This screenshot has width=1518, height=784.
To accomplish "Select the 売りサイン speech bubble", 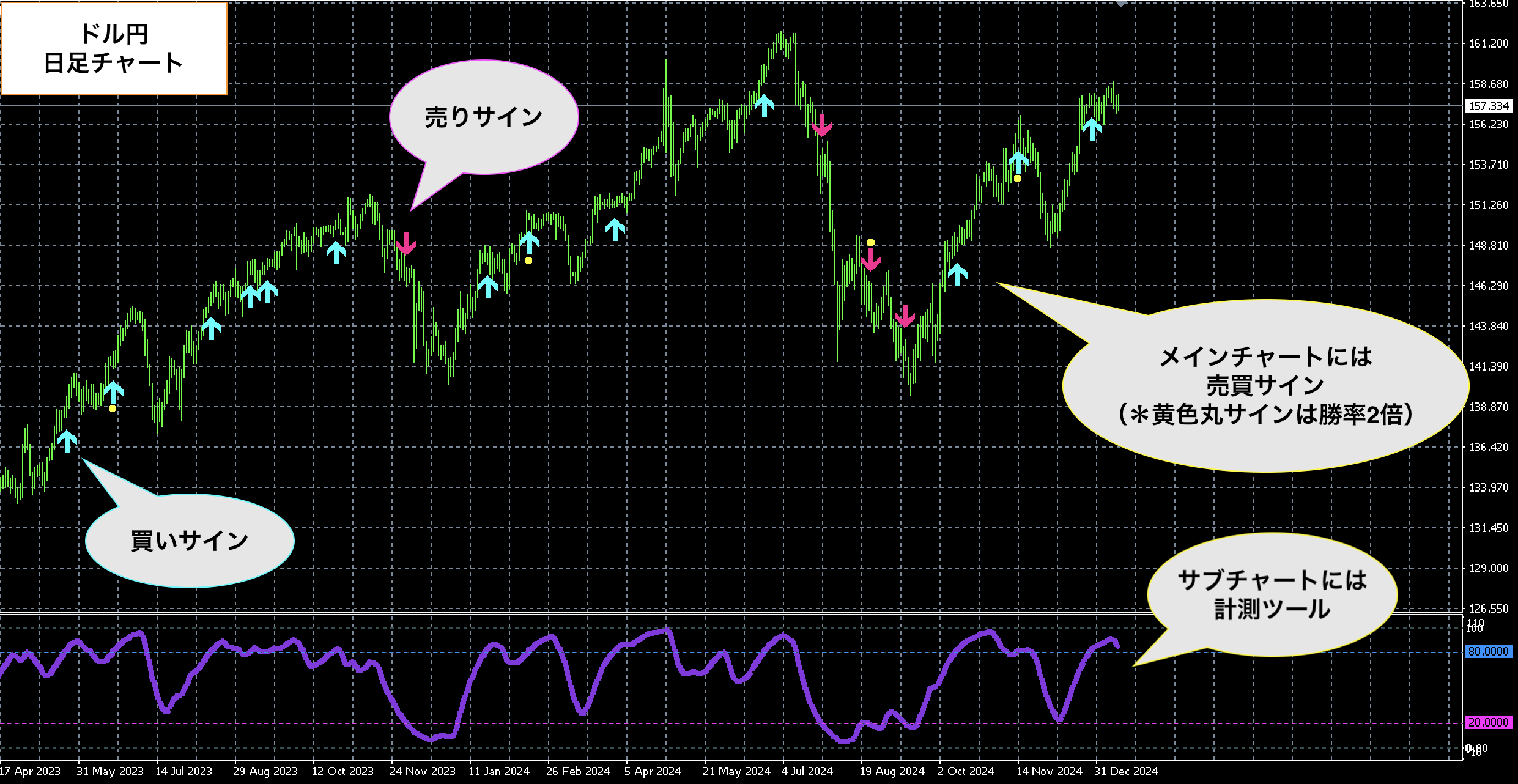I will pos(484,117).
